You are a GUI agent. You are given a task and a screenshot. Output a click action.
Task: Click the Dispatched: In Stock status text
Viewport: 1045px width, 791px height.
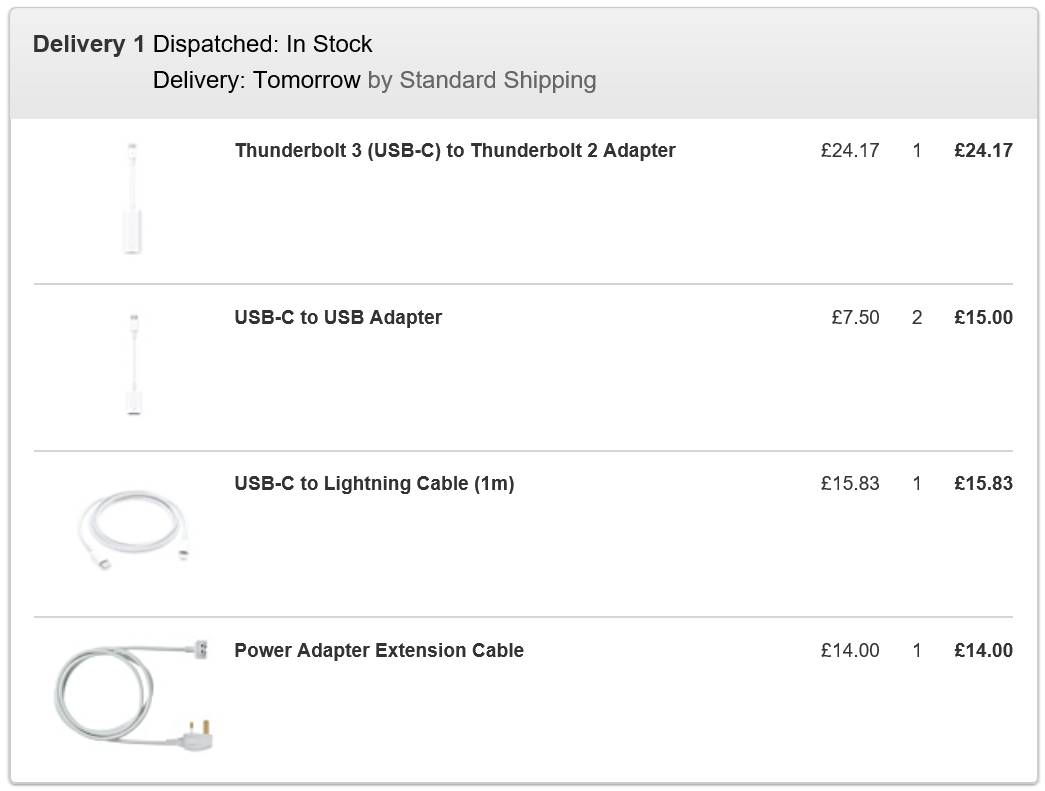point(263,44)
